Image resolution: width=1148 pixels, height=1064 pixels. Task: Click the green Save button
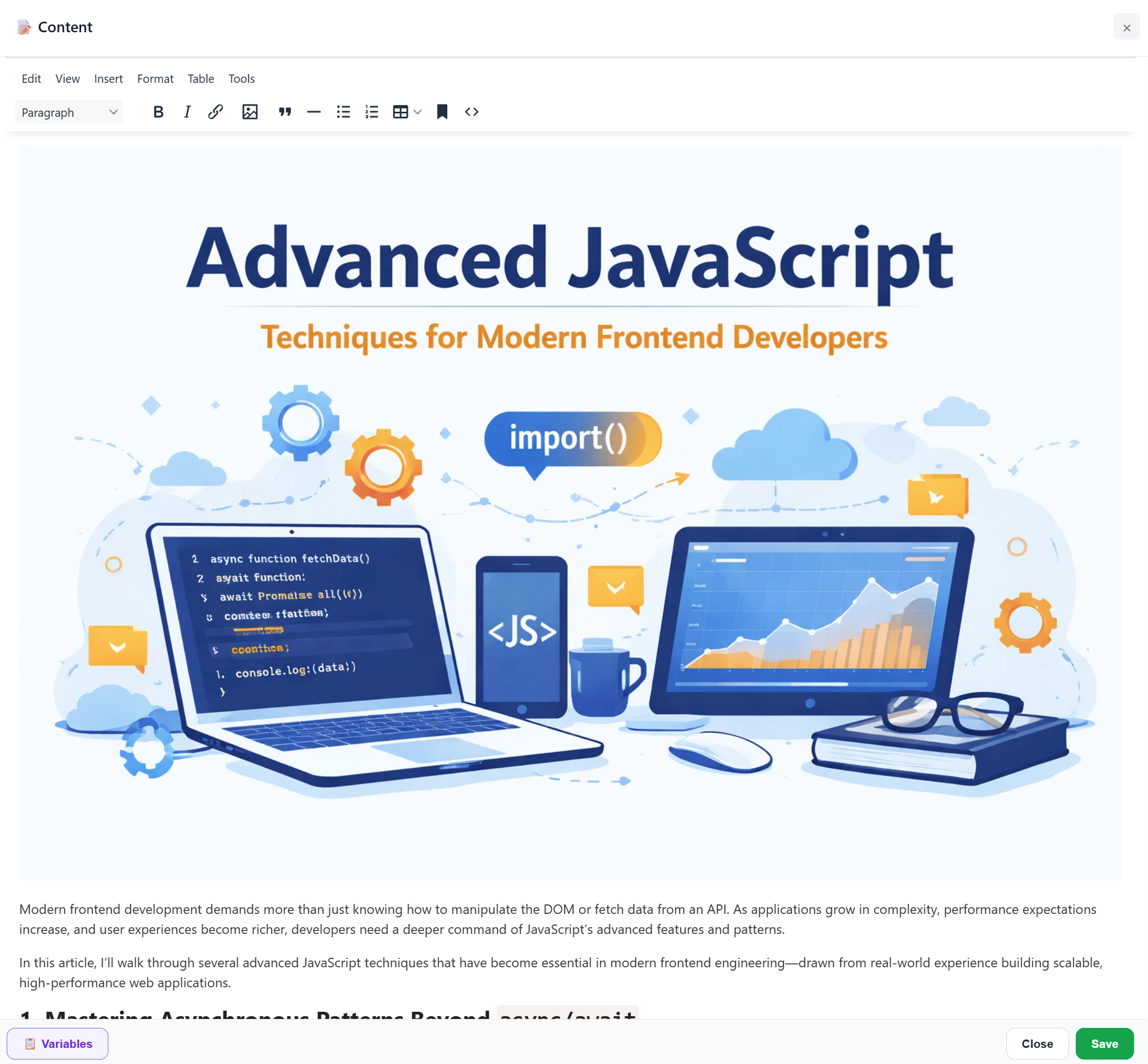coord(1104,1043)
